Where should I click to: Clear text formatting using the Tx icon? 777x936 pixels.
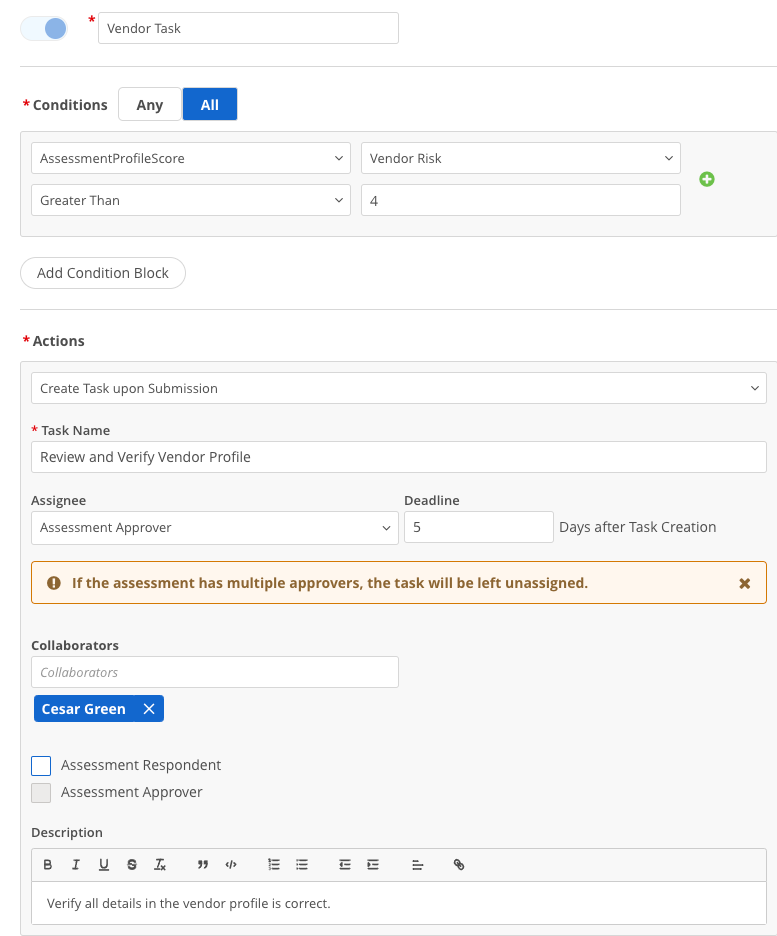[159, 864]
